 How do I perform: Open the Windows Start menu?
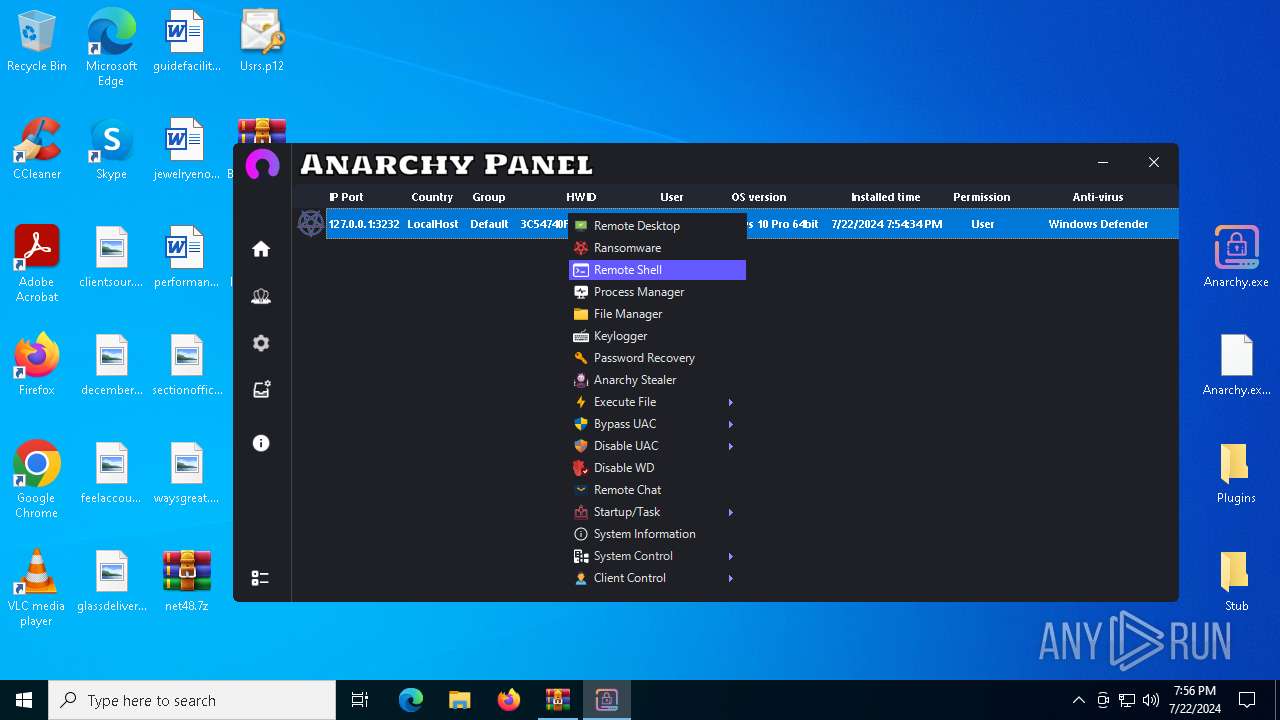[x=24, y=700]
